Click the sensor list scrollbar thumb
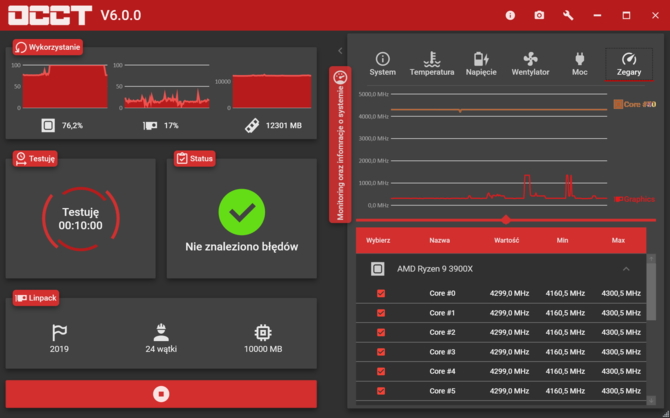 tap(651, 291)
